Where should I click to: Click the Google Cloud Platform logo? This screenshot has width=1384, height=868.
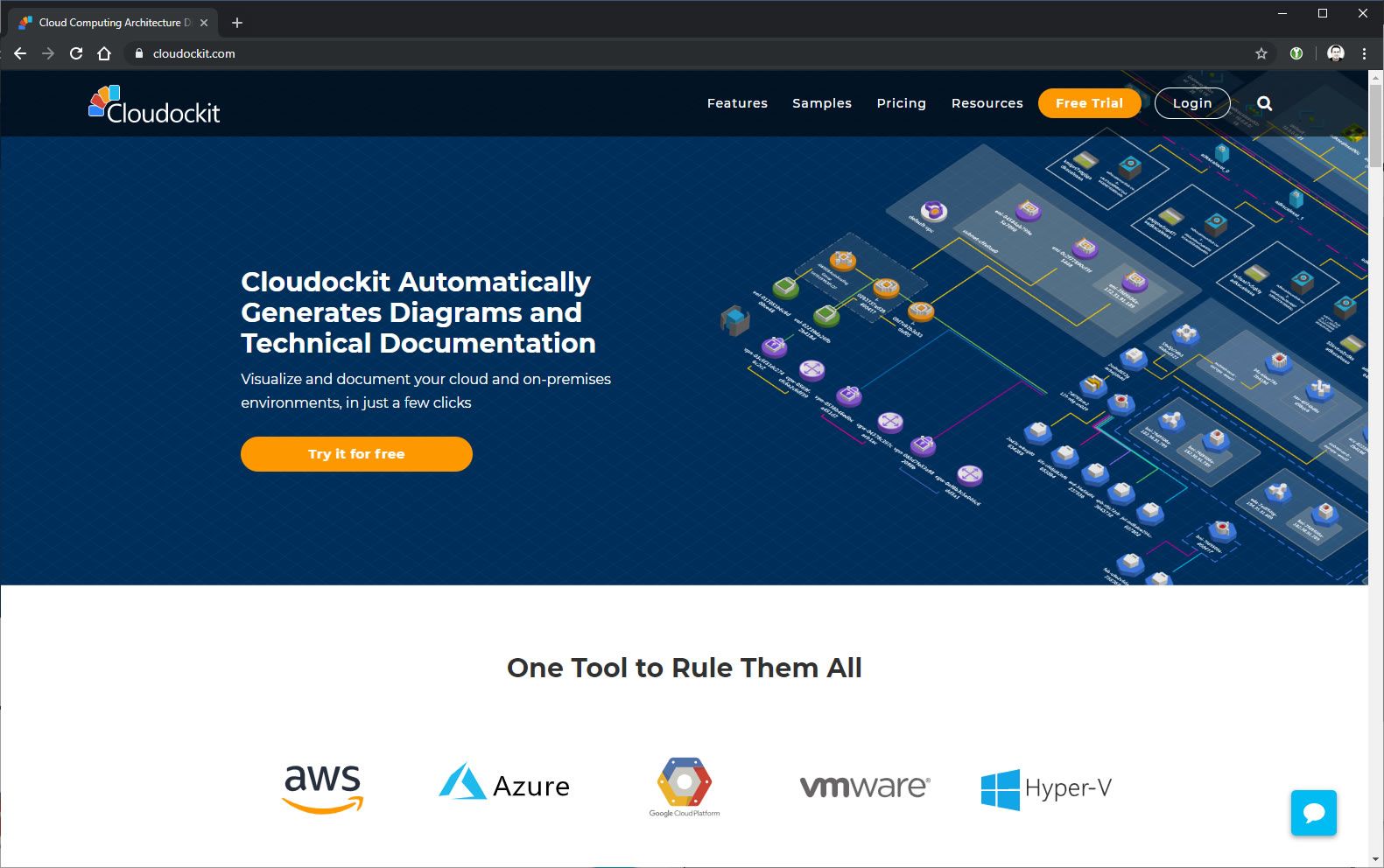(x=685, y=787)
